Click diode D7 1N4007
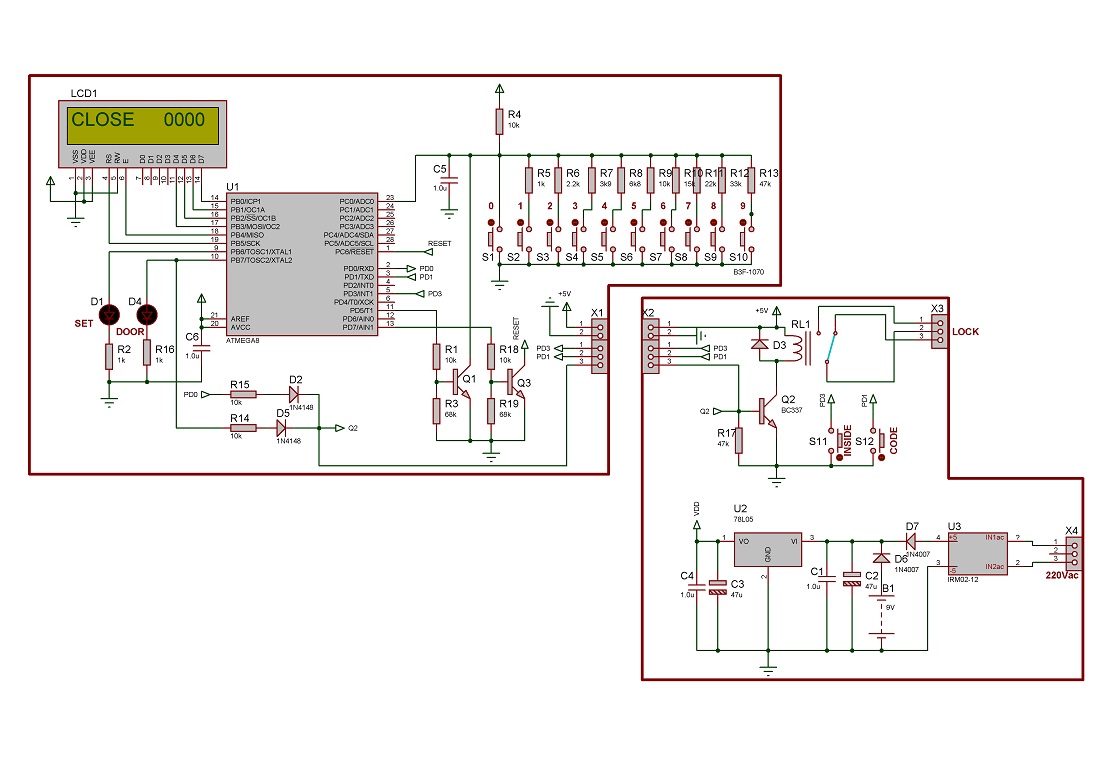This screenshot has height=764, width=1100. pos(910,540)
